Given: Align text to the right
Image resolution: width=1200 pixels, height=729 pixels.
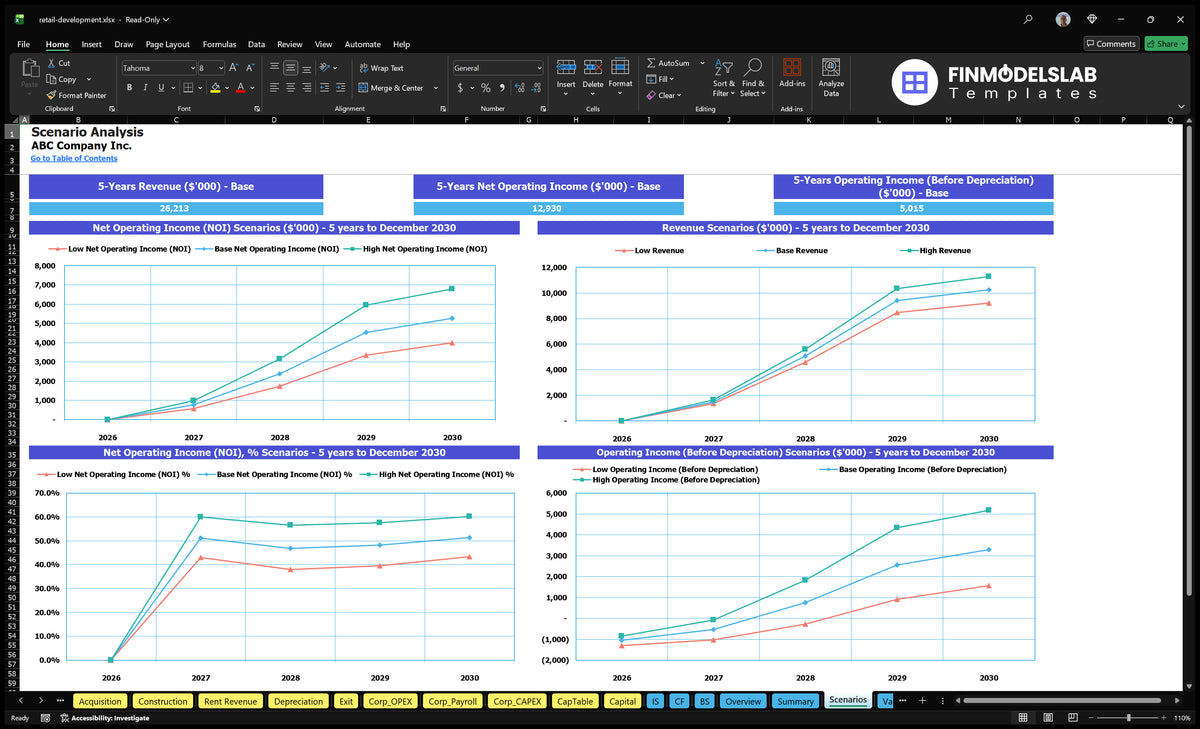Looking at the screenshot, I should tap(306, 88).
